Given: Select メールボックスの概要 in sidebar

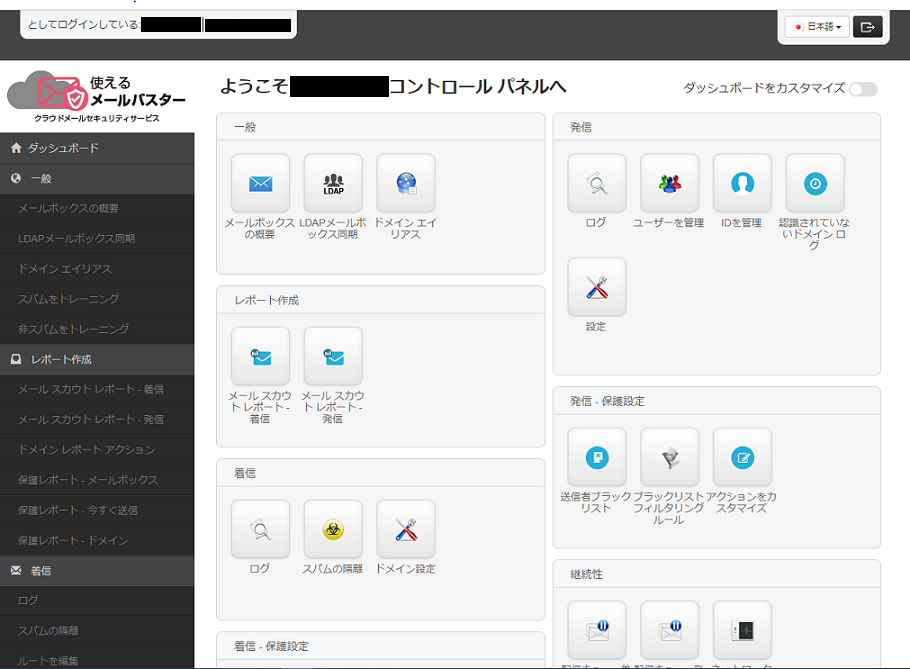Looking at the screenshot, I should pos(97,208).
